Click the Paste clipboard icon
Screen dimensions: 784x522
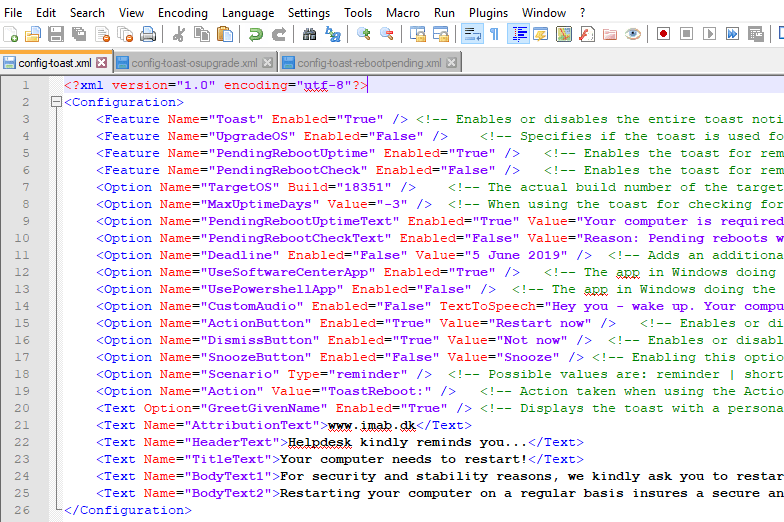click(x=225, y=34)
